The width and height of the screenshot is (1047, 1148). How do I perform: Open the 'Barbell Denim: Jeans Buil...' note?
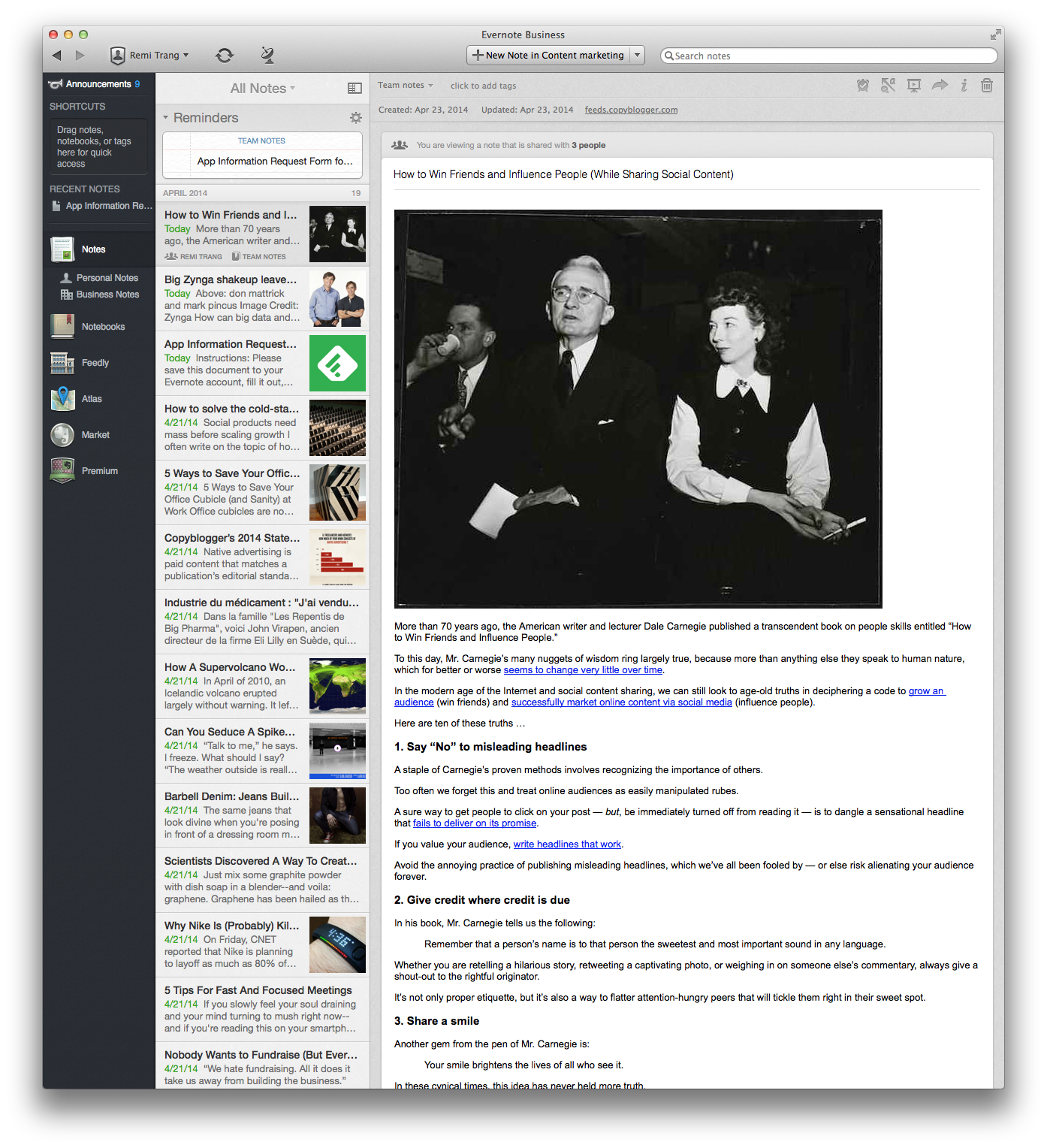coord(262,816)
